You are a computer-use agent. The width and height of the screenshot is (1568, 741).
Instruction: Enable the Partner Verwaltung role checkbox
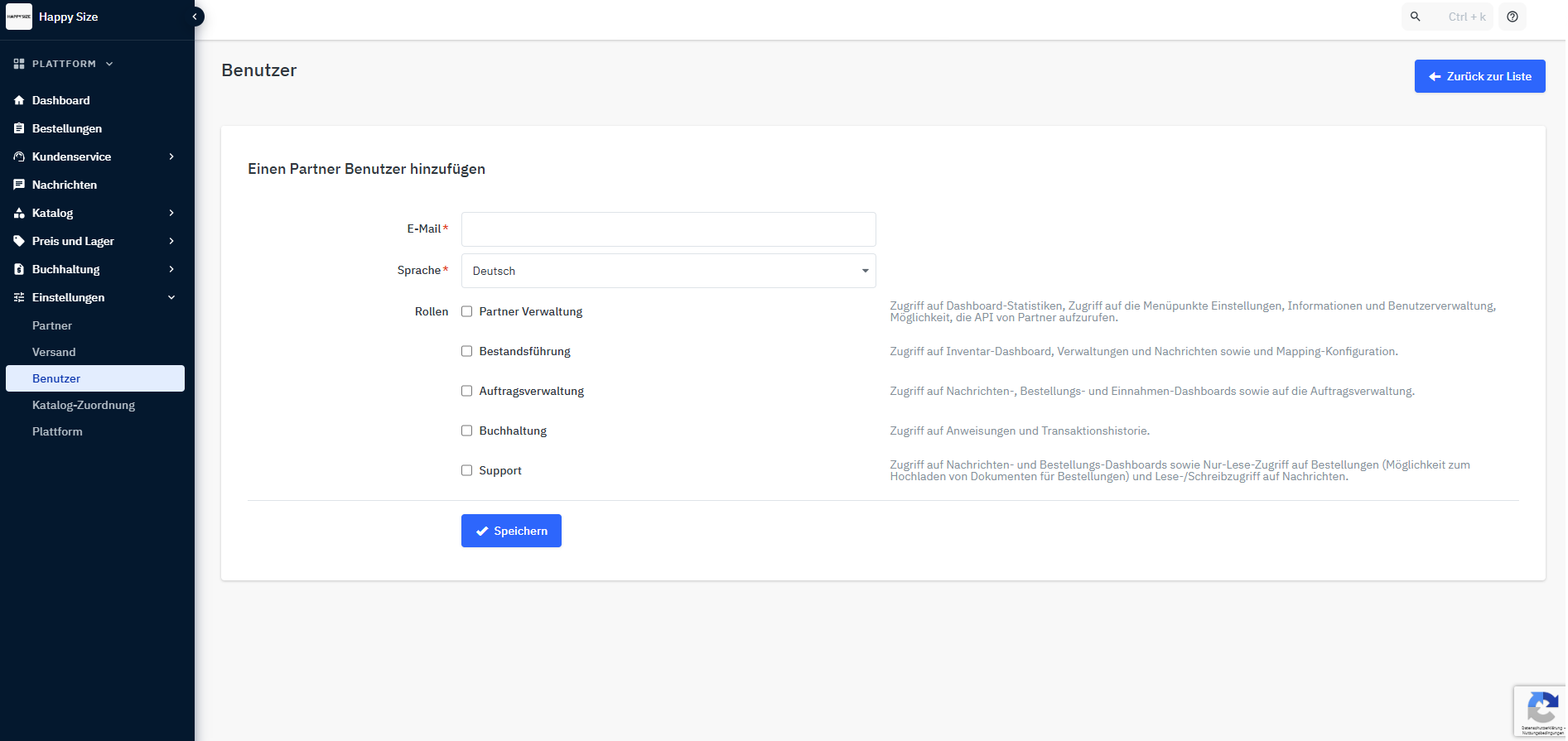click(x=467, y=311)
